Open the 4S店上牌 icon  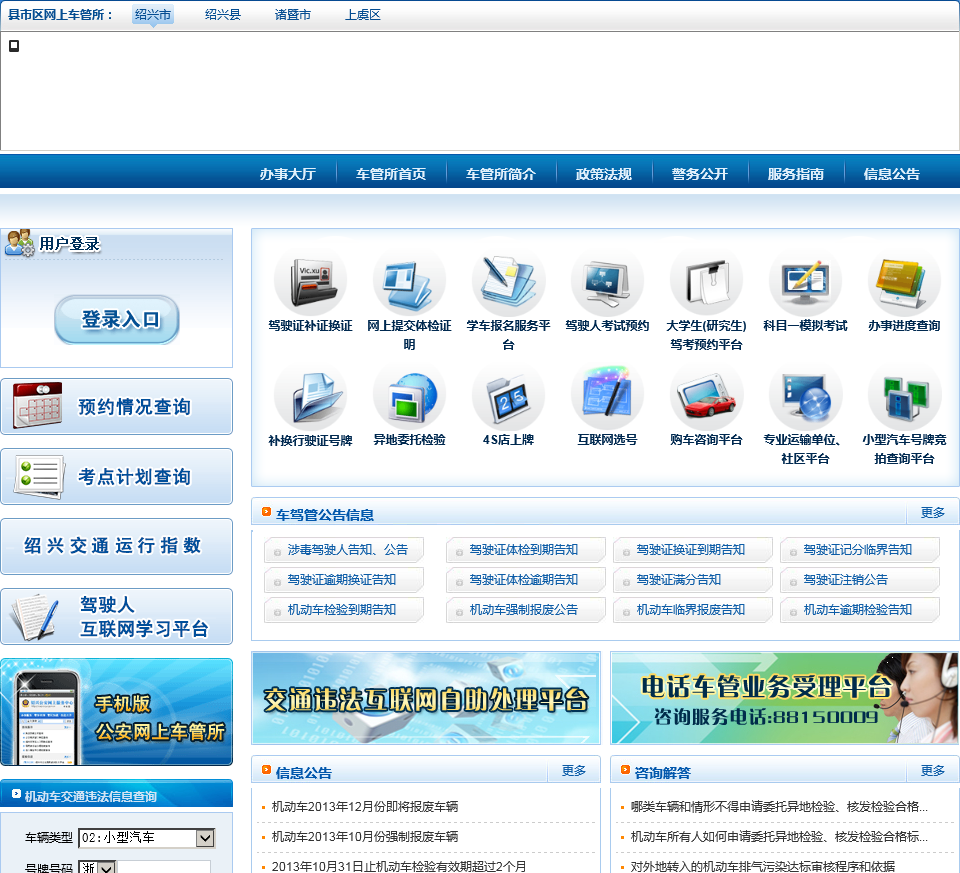(x=508, y=397)
